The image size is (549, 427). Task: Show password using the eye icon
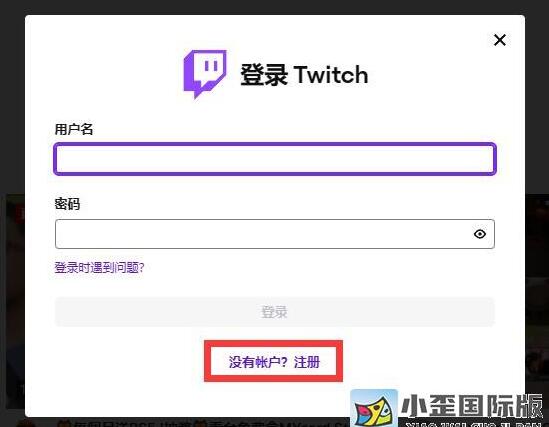pyautogui.click(x=480, y=234)
